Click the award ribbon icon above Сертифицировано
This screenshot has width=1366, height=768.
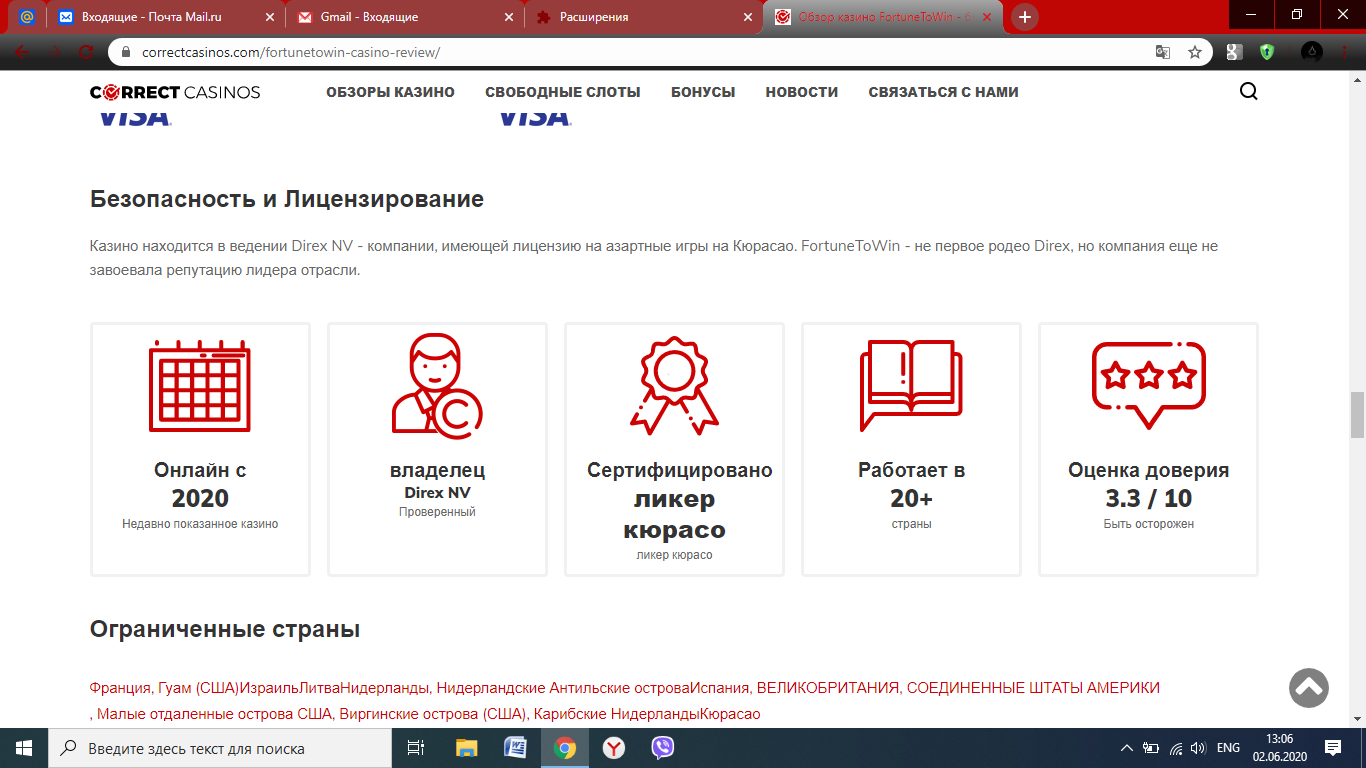tap(674, 385)
